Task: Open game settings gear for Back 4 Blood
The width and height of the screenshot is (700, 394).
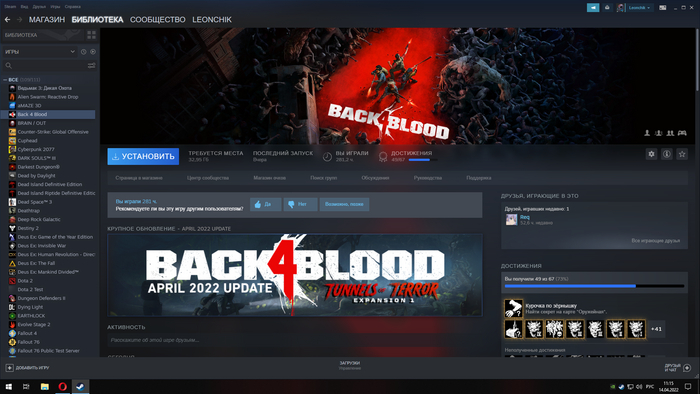Action: pyautogui.click(x=651, y=154)
